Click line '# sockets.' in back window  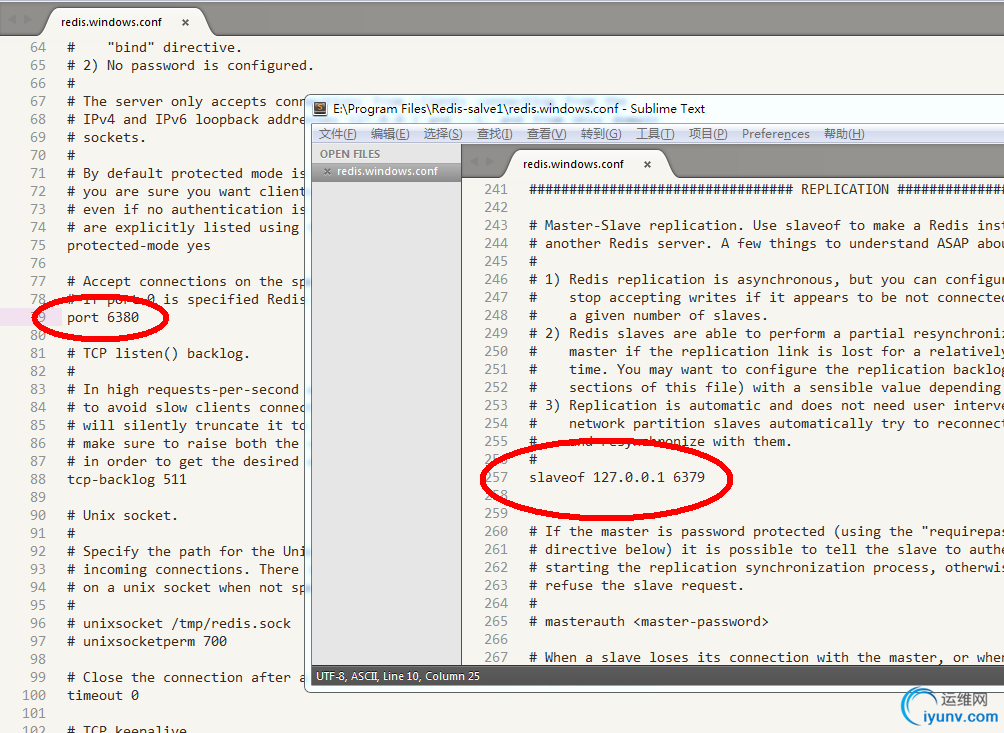click(106, 138)
